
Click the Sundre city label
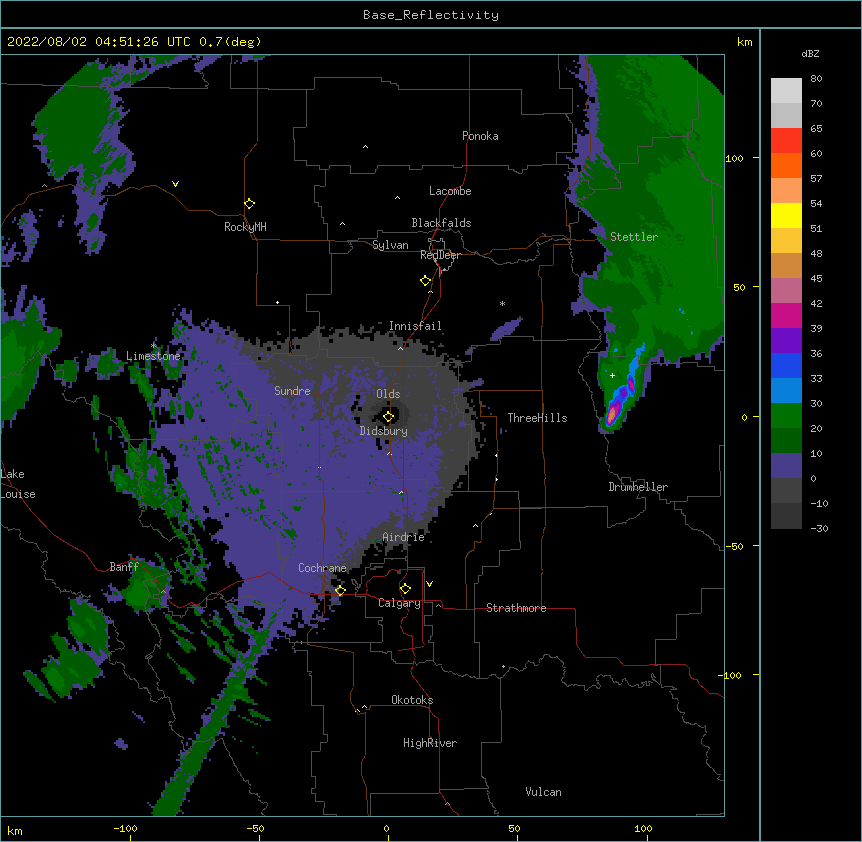(x=292, y=391)
